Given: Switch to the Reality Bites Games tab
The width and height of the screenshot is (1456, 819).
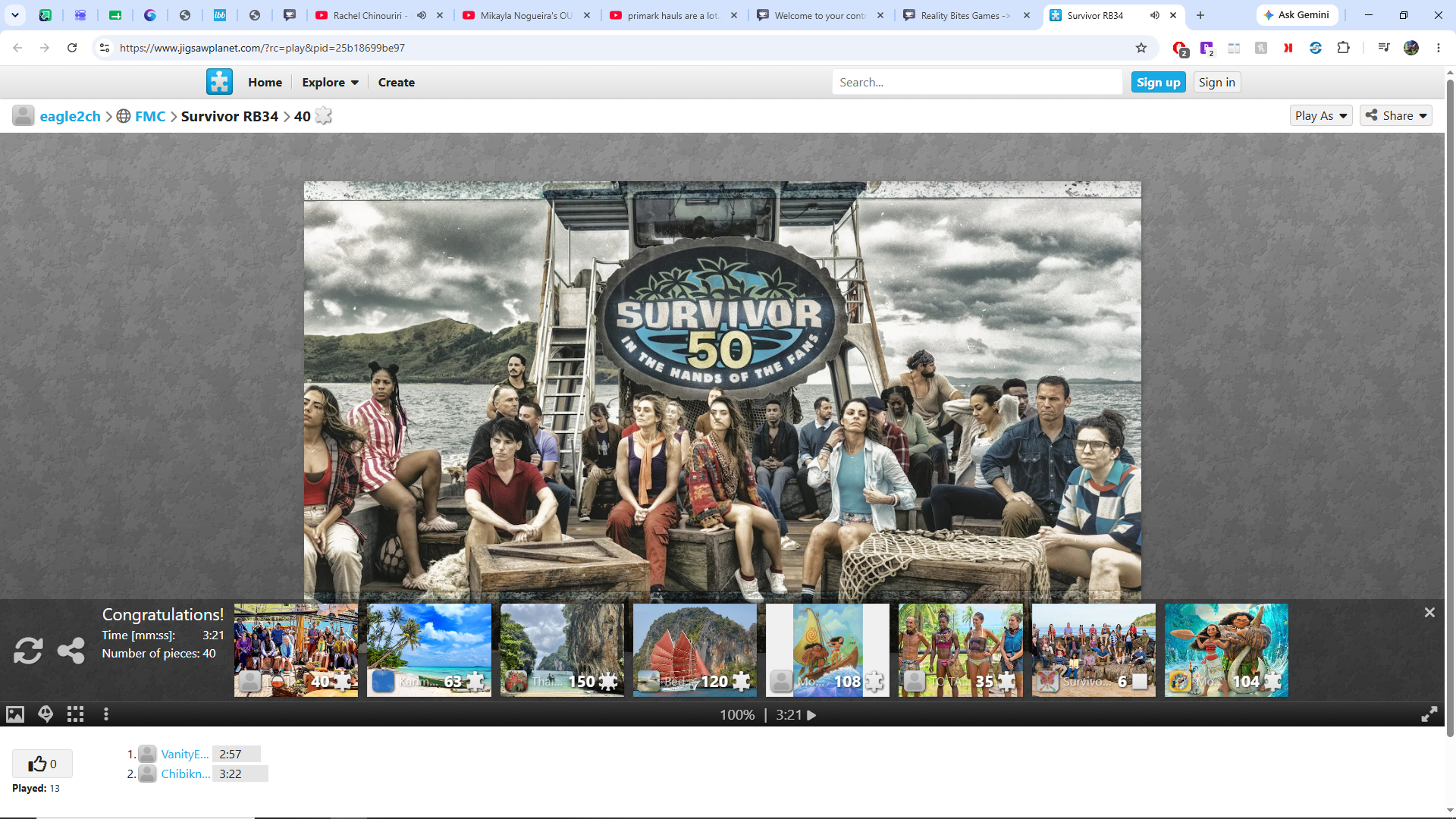Looking at the screenshot, I should [x=966, y=15].
